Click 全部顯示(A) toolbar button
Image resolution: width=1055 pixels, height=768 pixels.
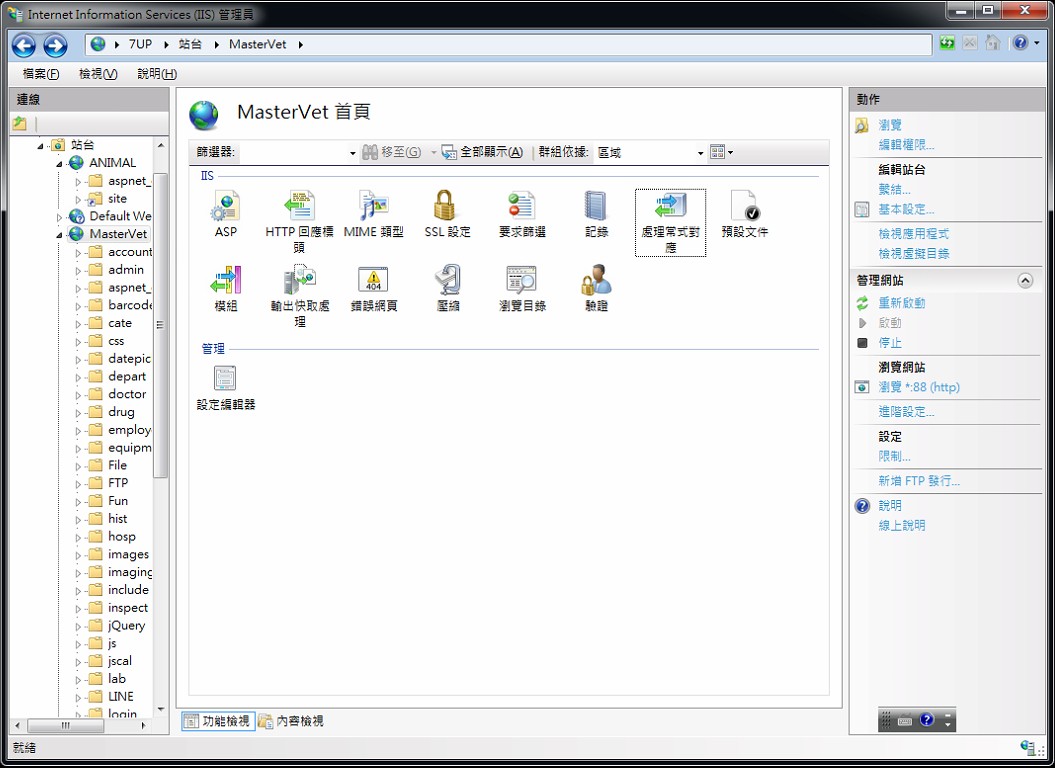(x=482, y=152)
